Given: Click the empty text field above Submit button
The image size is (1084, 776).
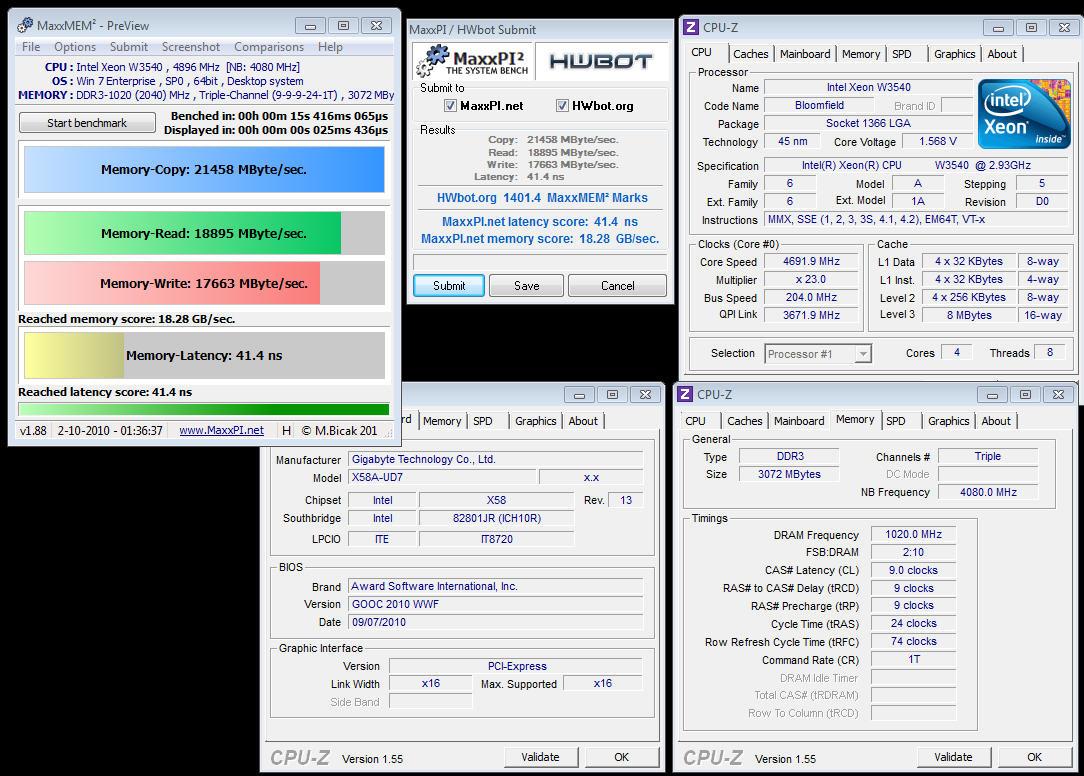Looking at the screenshot, I should pos(540,261).
